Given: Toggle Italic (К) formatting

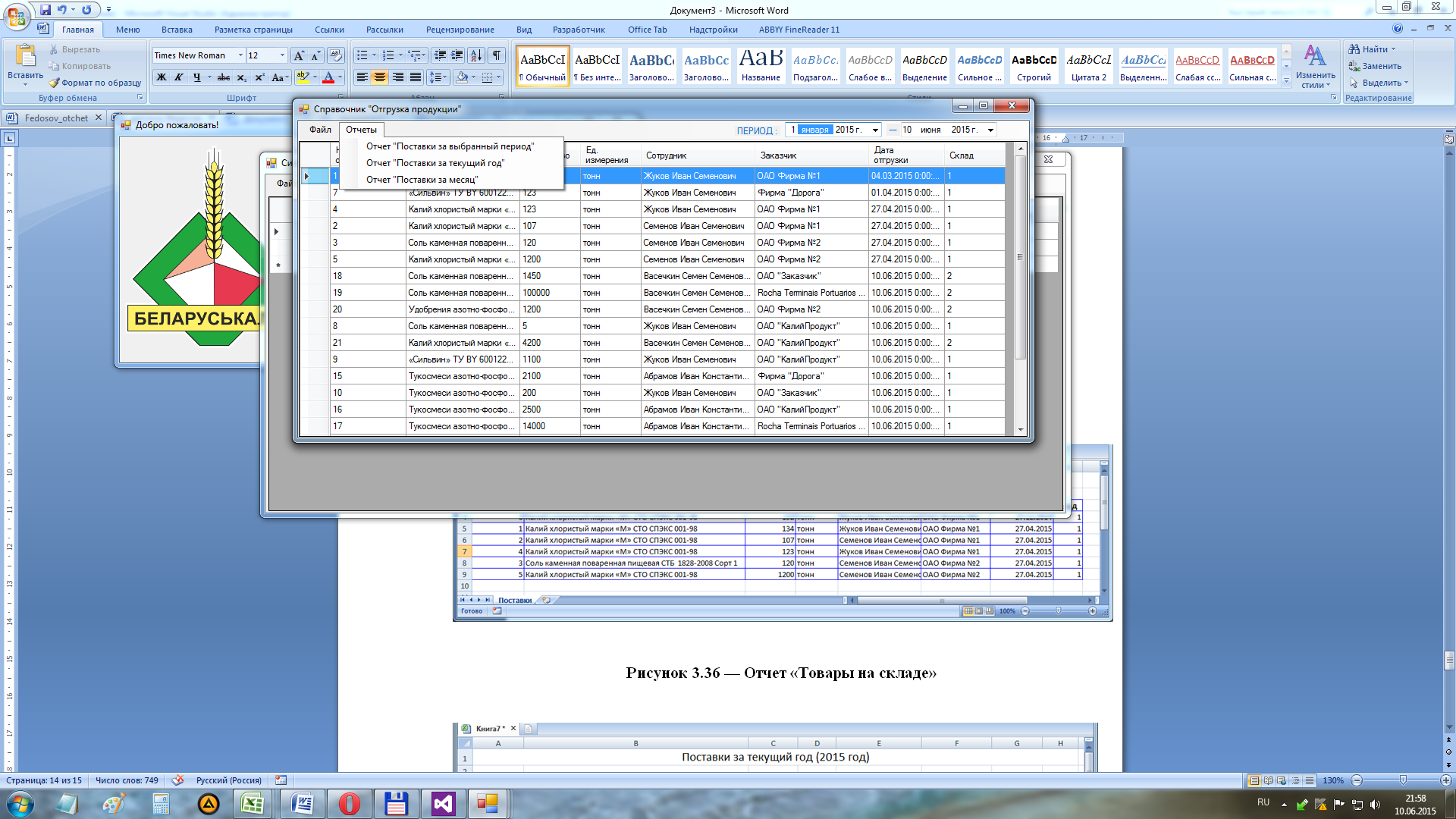Looking at the screenshot, I should [x=179, y=77].
